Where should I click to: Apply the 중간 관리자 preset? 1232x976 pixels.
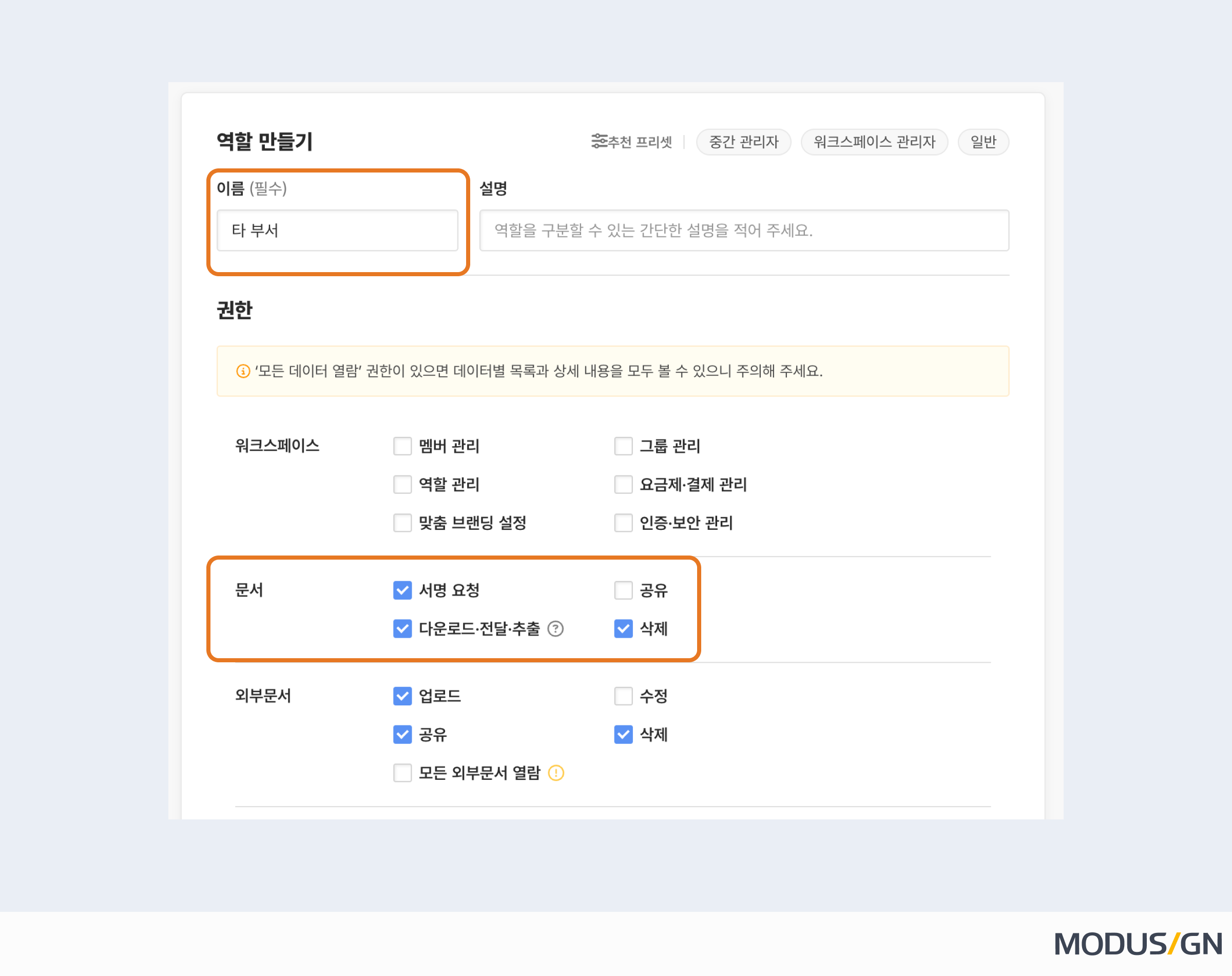[x=743, y=142]
